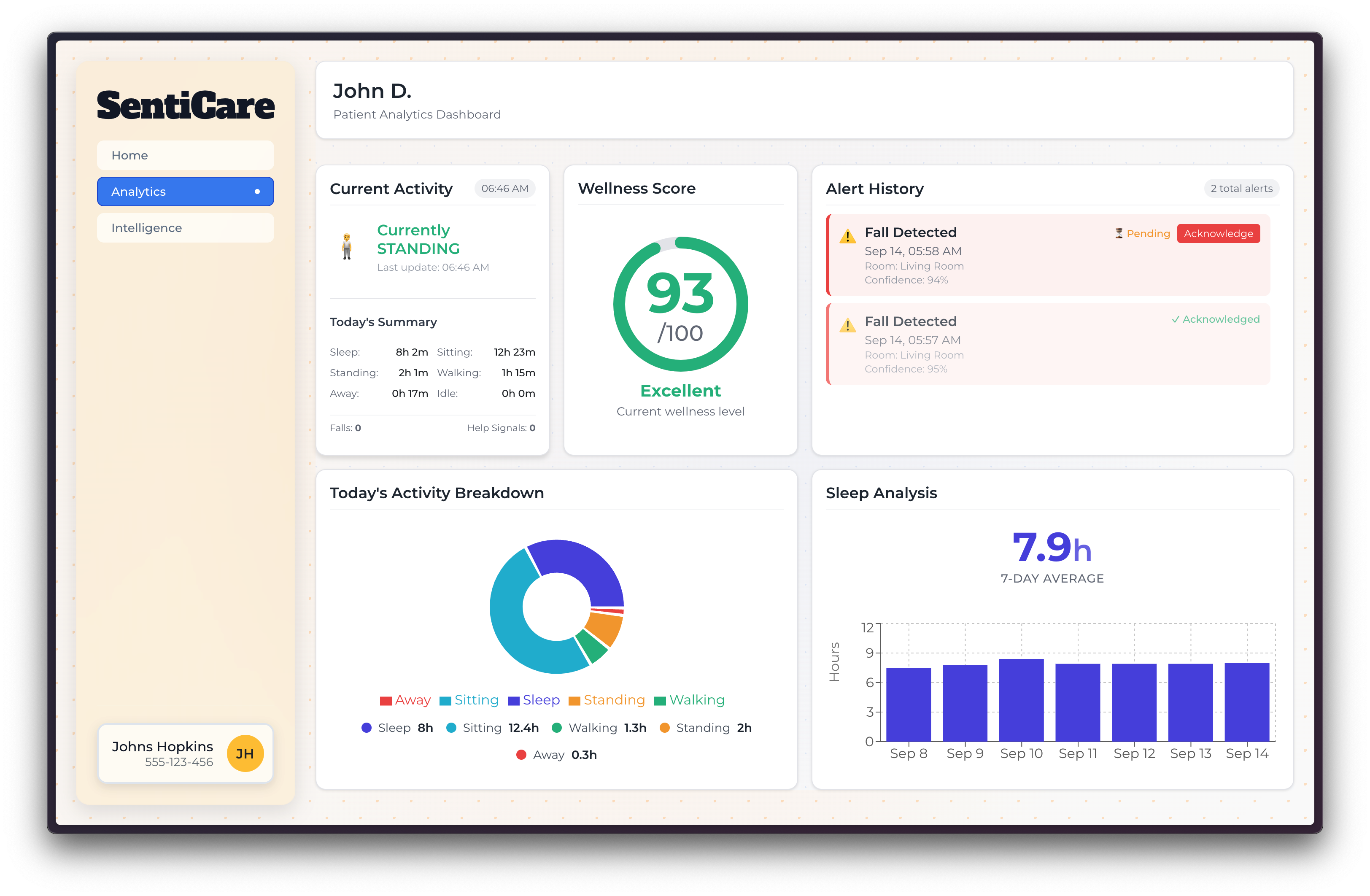Click the white dot on Analytics item
Viewport: 1370px width, 896px height.
(x=257, y=192)
